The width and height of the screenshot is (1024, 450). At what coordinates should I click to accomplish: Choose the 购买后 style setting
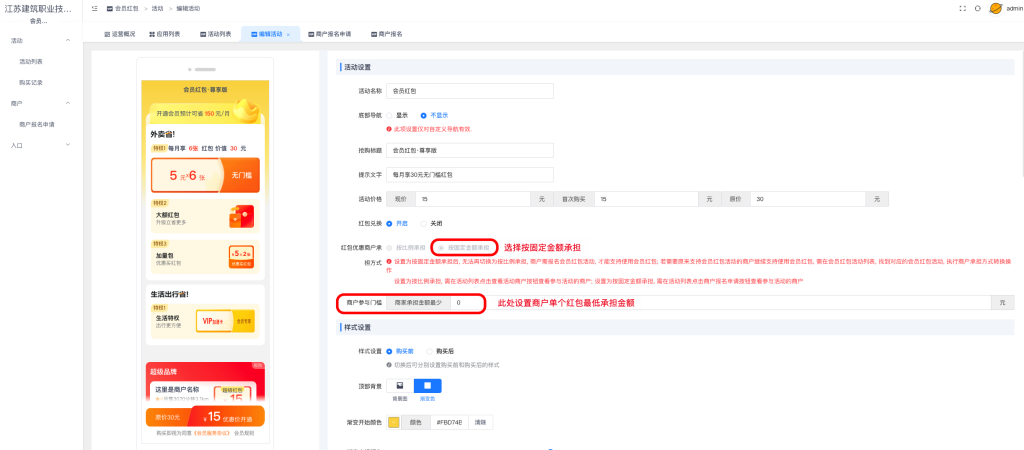(429, 351)
